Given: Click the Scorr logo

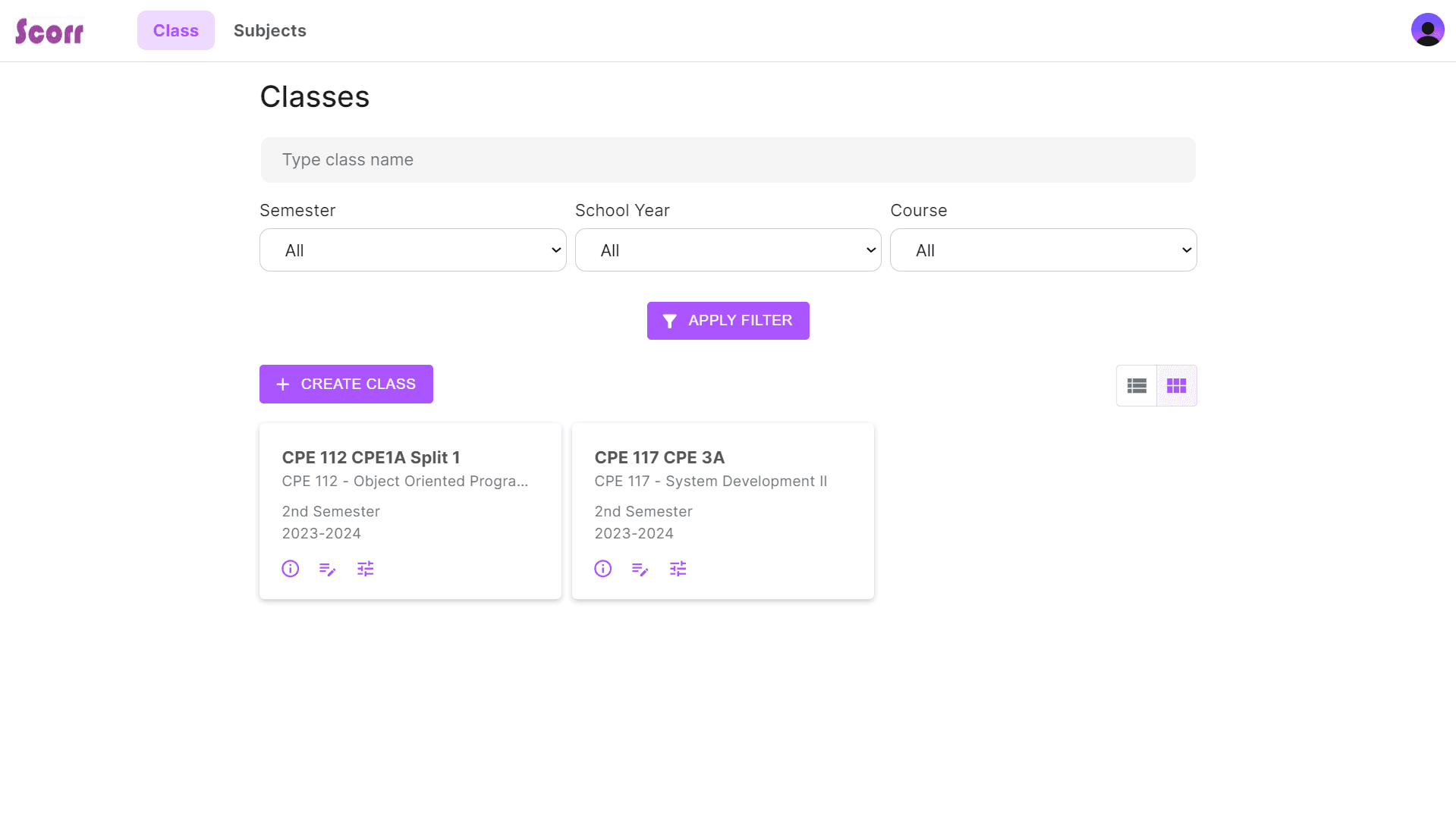Looking at the screenshot, I should (49, 31).
